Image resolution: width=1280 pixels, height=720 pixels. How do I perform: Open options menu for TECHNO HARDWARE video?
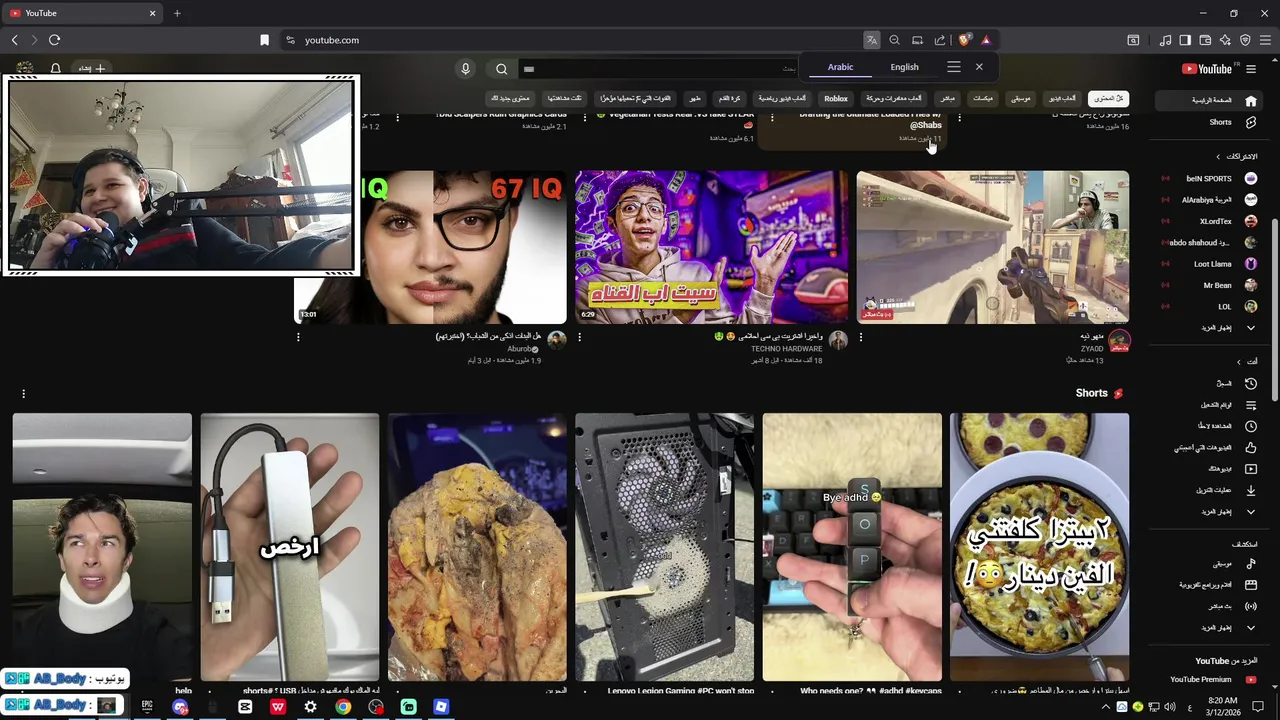click(579, 337)
